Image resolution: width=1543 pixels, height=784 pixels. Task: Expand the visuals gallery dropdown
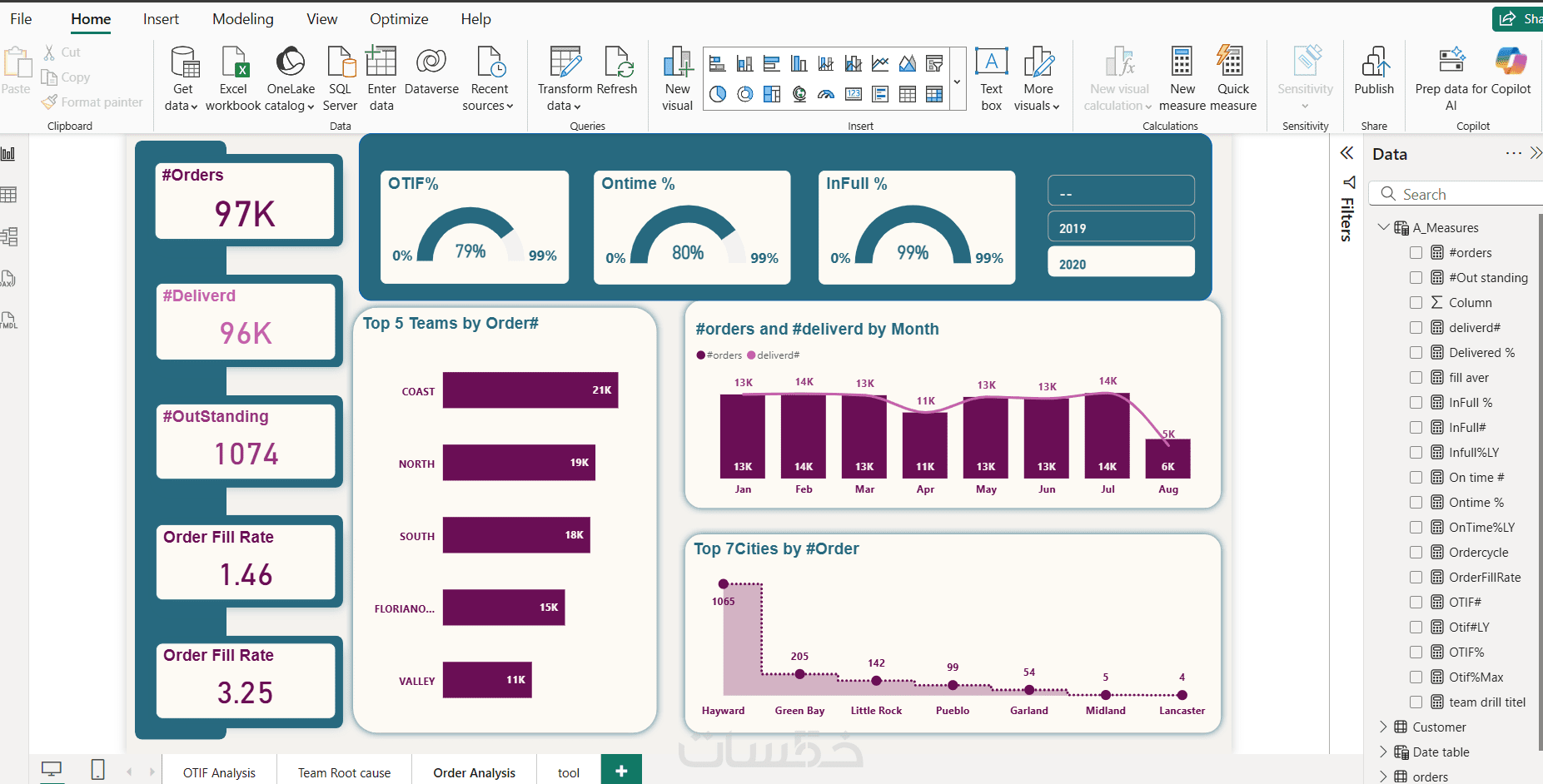click(957, 81)
